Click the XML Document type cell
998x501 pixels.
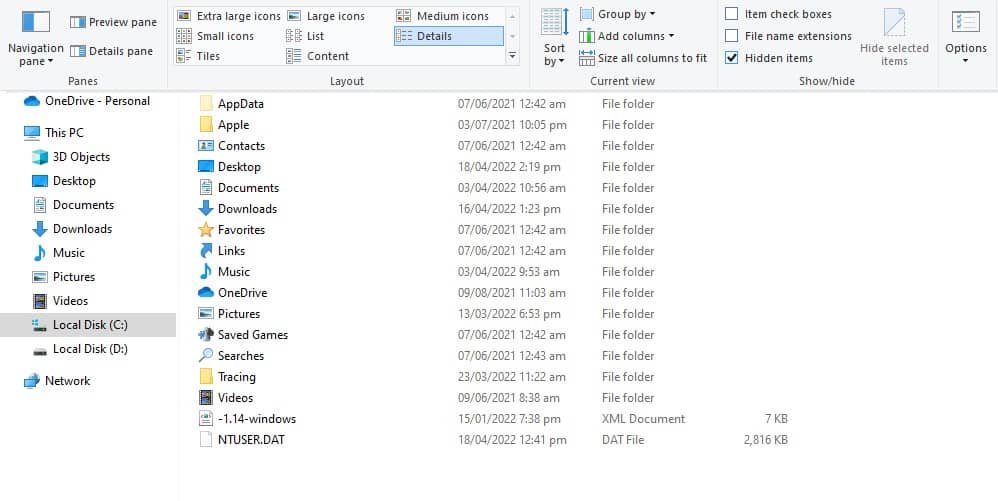(643, 419)
